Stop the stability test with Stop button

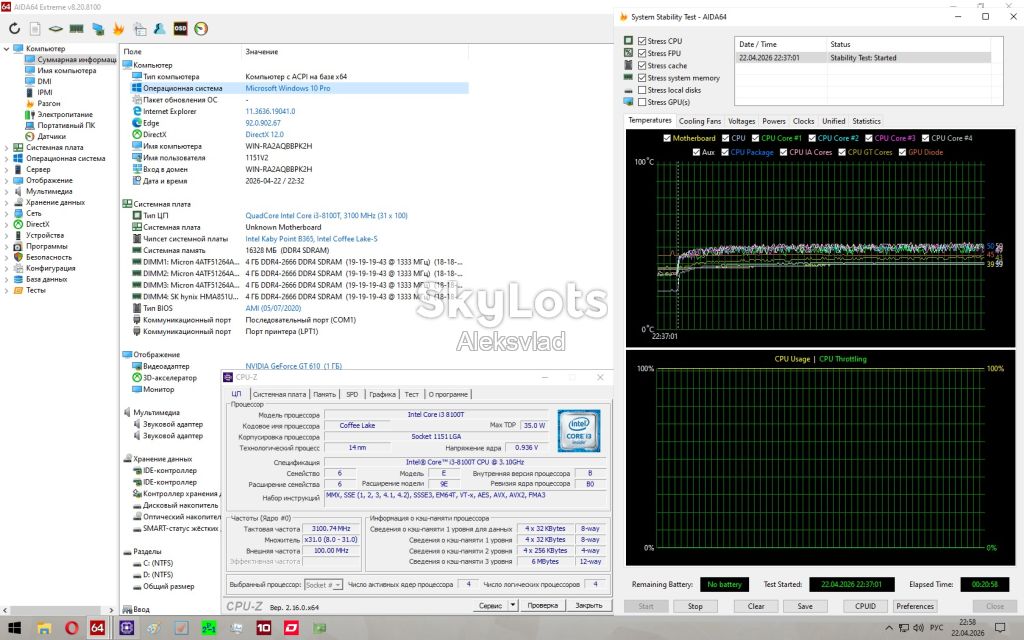click(x=695, y=606)
